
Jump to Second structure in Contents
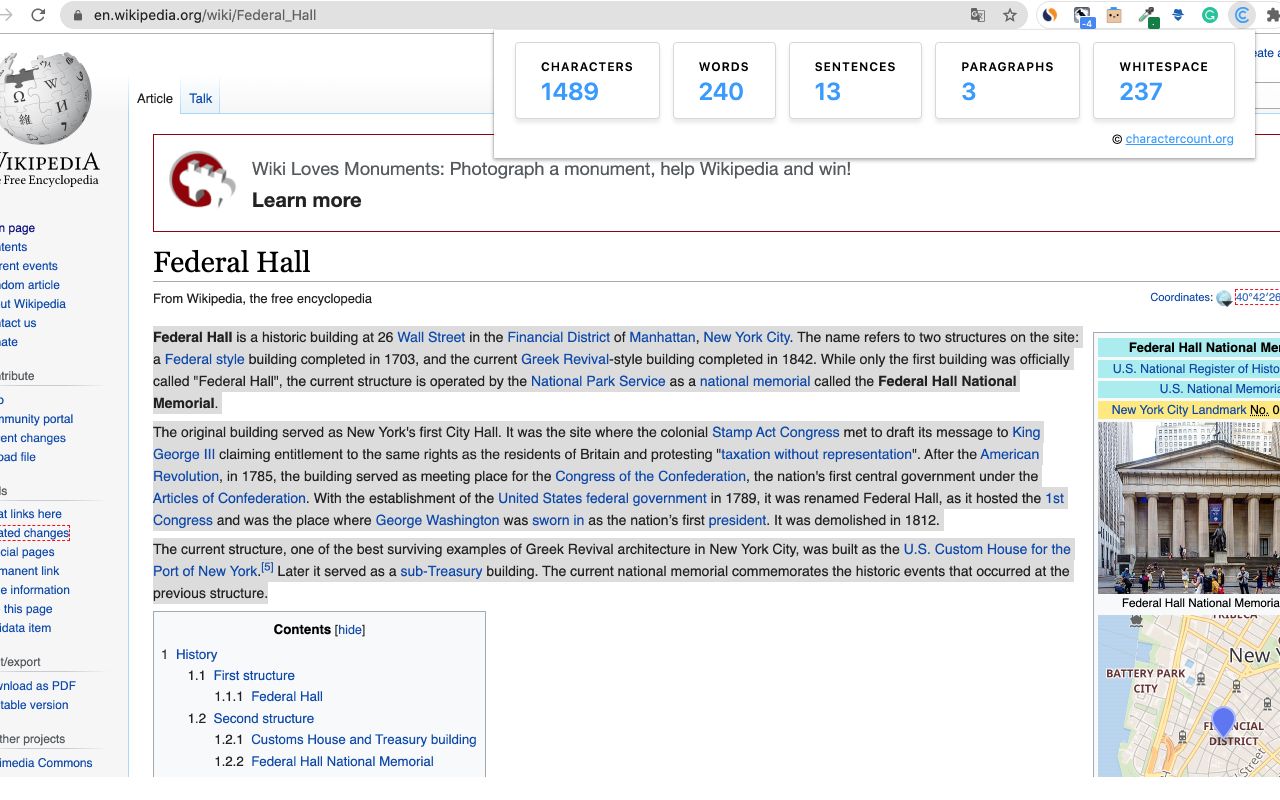pos(263,718)
